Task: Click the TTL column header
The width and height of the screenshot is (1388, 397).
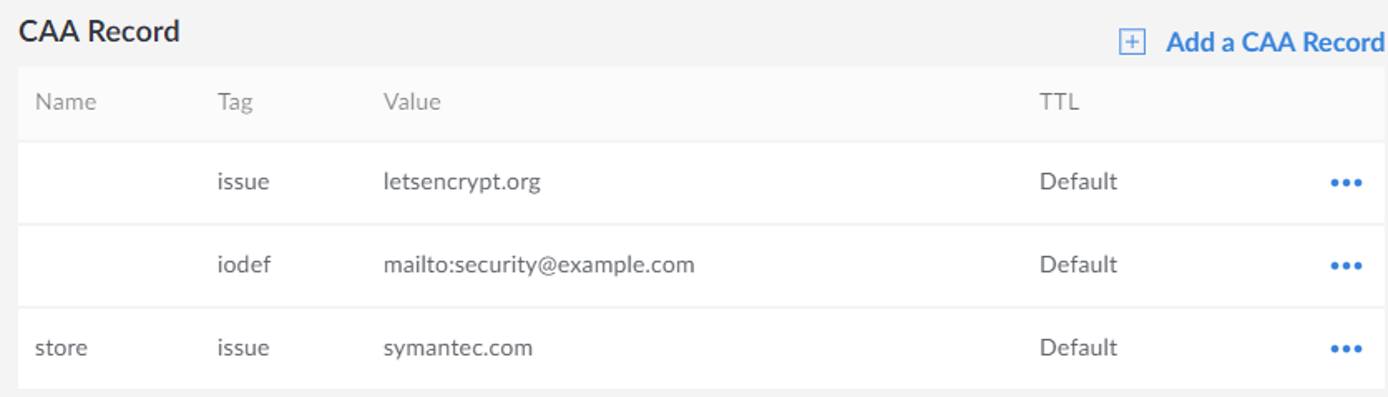Action: (x=1059, y=102)
